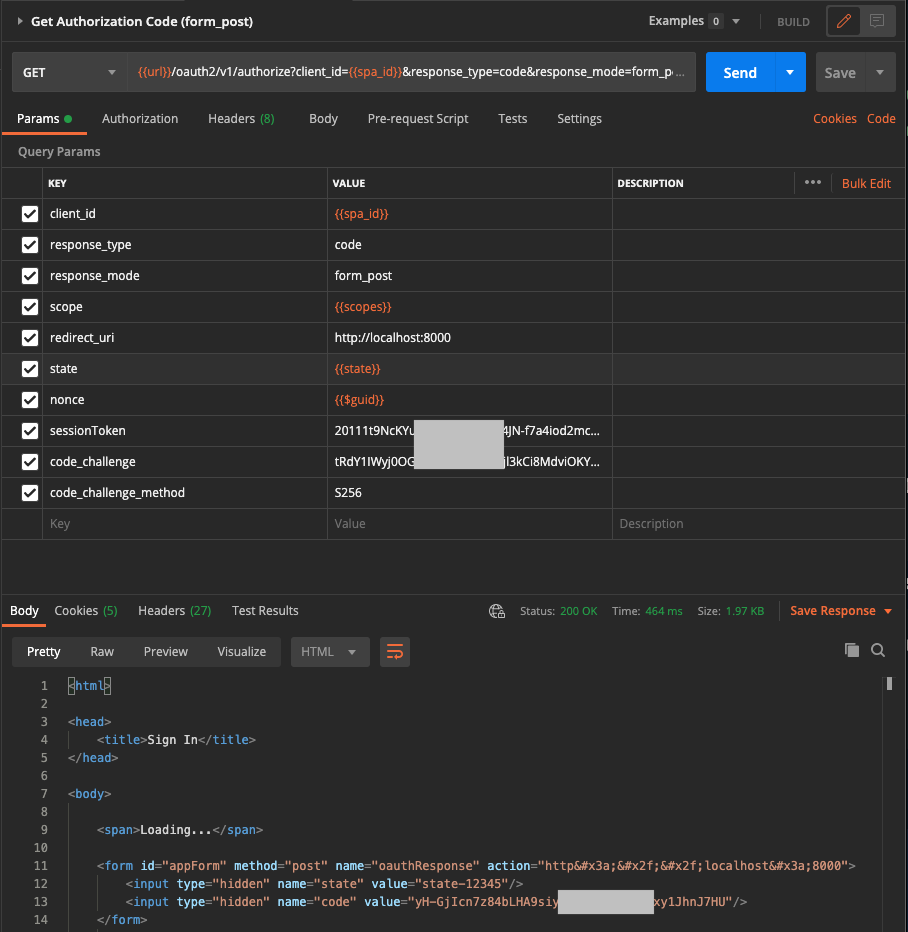Click the empty Description input cell
The width and height of the screenshot is (908, 932).
(759, 524)
